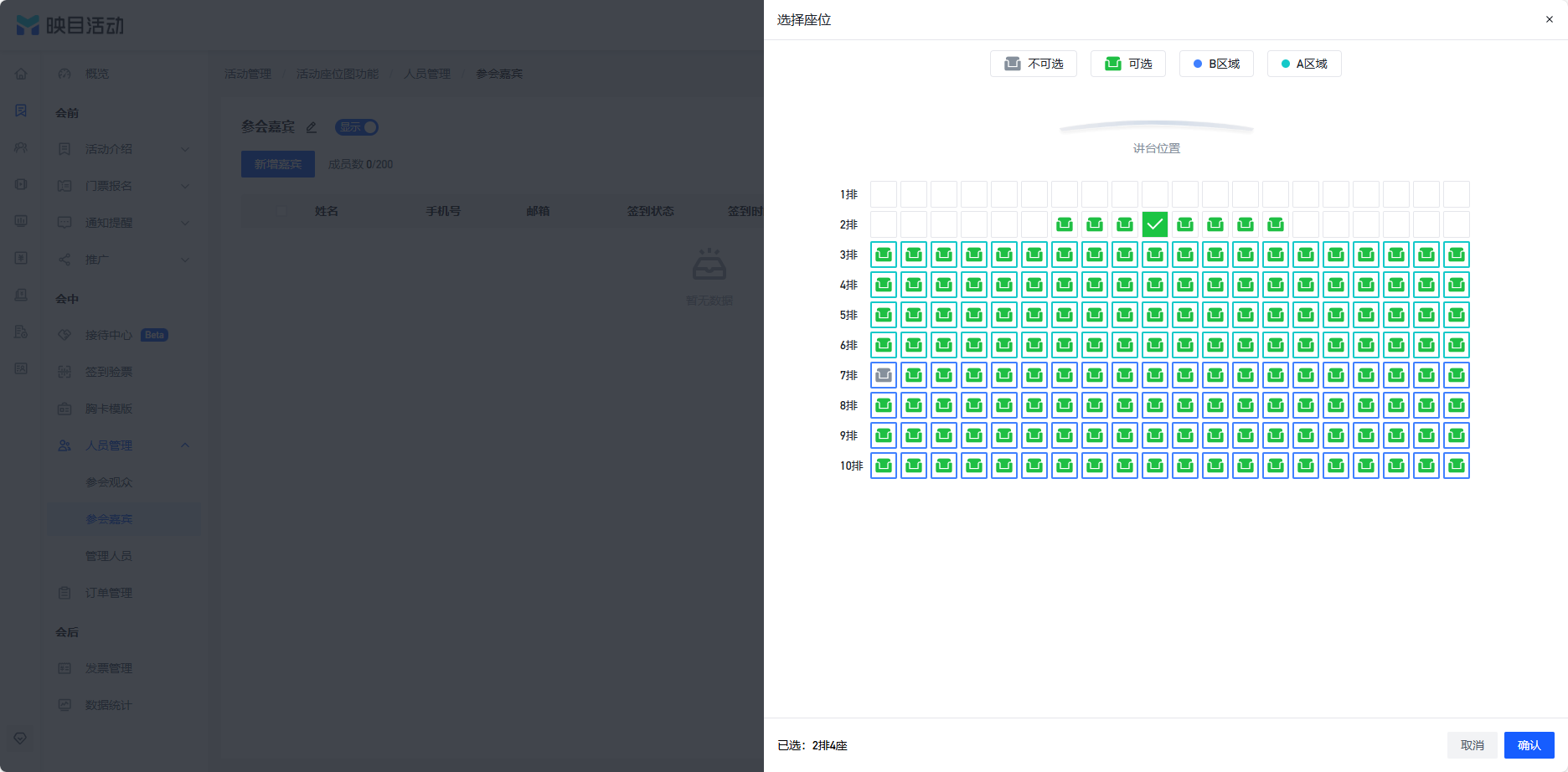The image size is (1568, 772).
Task: Select the last seat in row 3
Action: point(1457,255)
